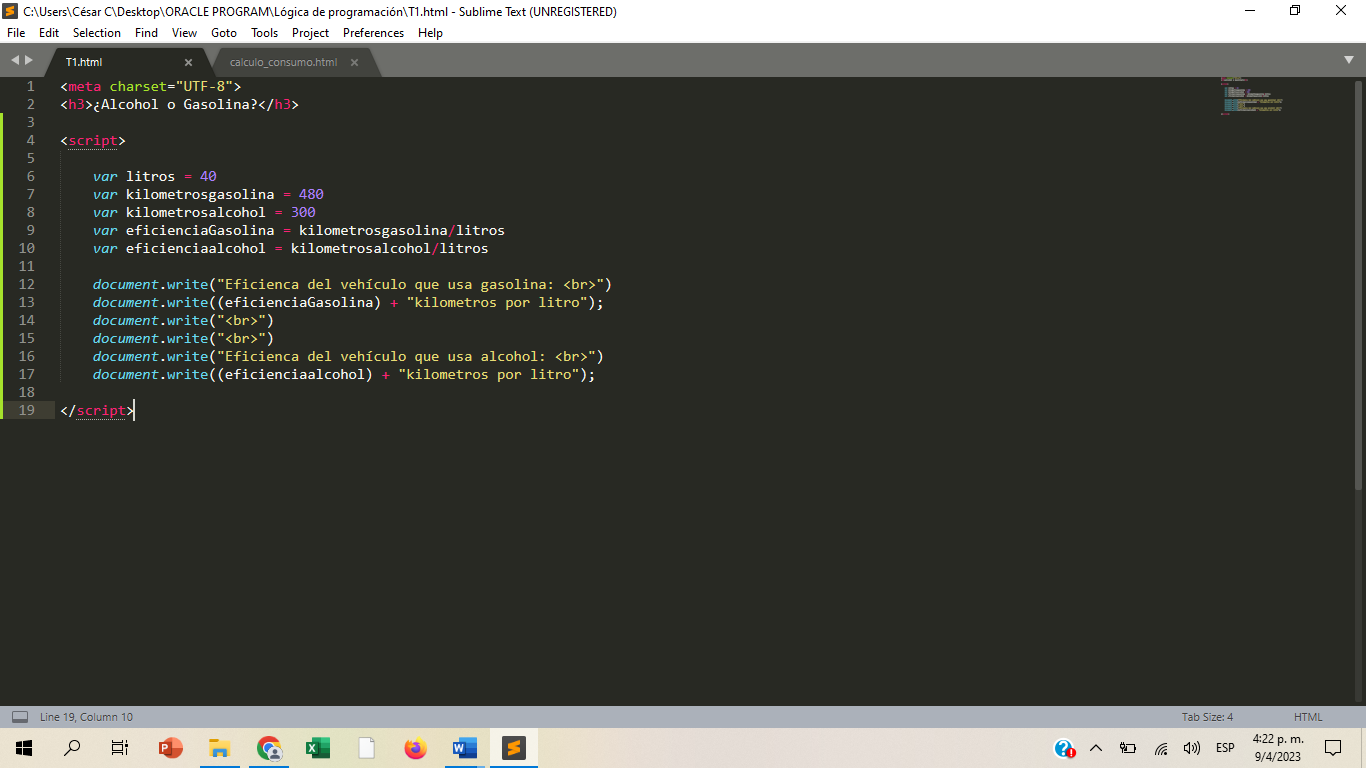Screen dimensions: 1366x768
Task: Click line number 12 in gutter
Action: click(26, 284)
